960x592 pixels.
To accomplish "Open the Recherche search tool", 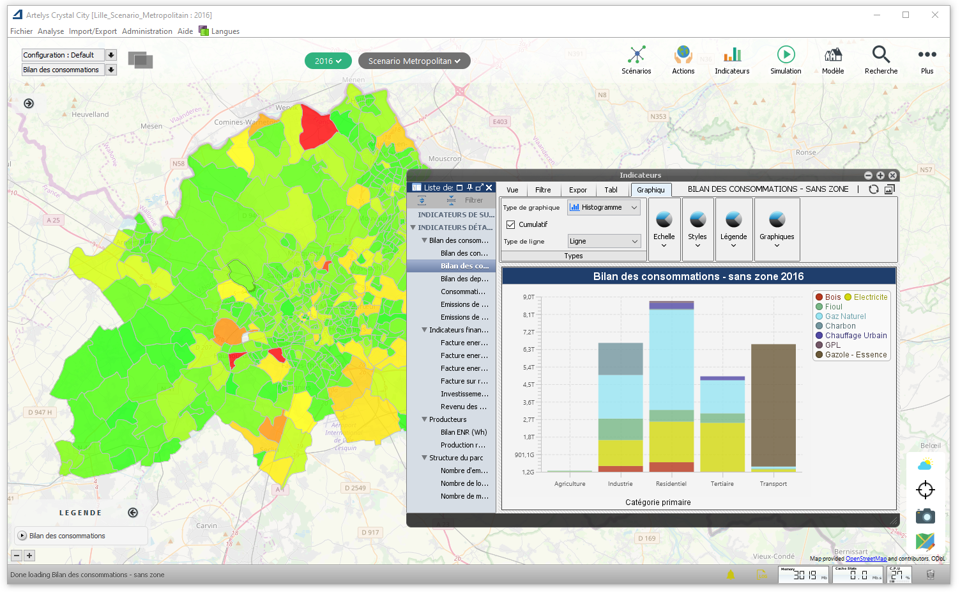I will click(x=880, y=60).
